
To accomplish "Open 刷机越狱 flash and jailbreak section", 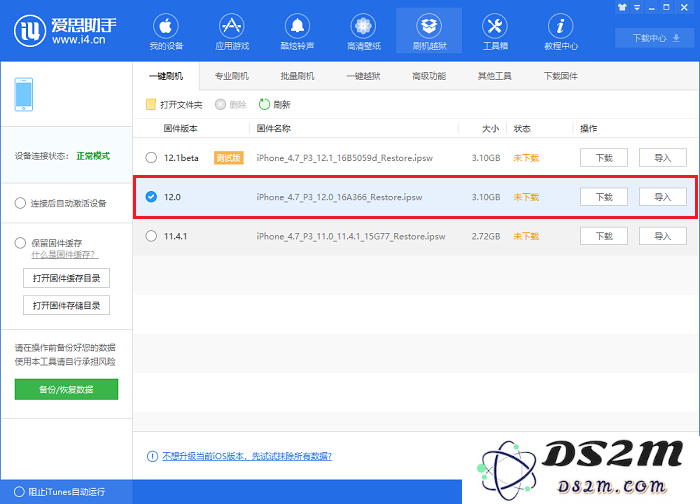I will [429, 31].
